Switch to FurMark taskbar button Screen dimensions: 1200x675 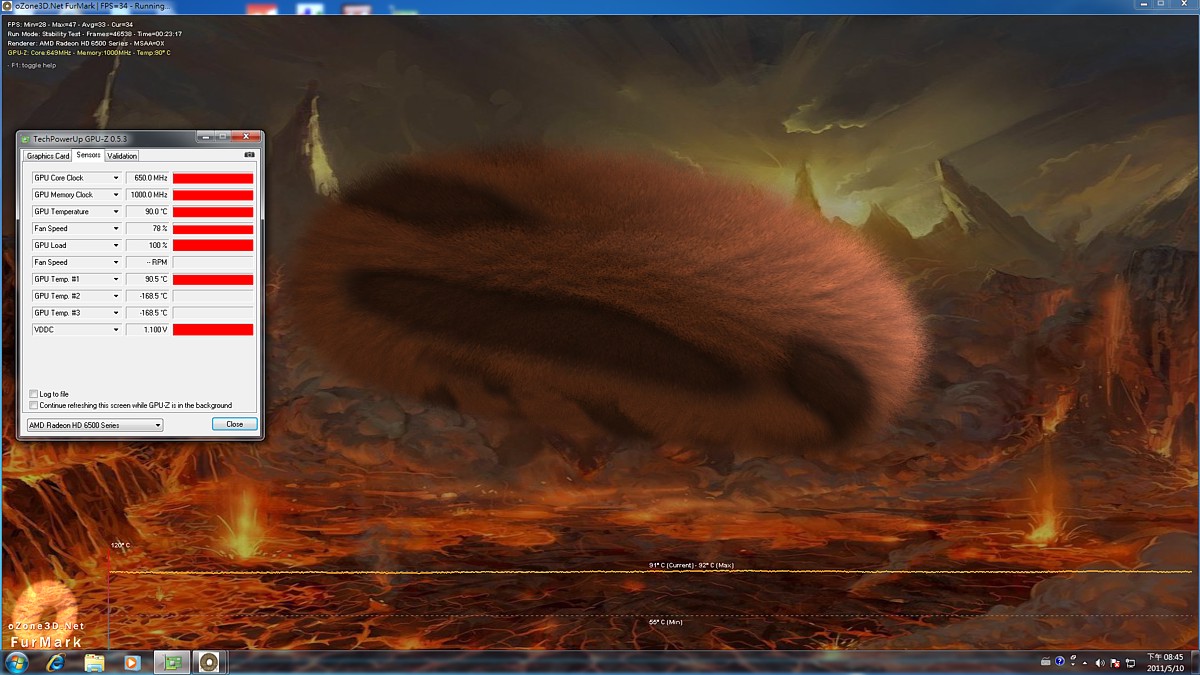click(x=208, y=662)
